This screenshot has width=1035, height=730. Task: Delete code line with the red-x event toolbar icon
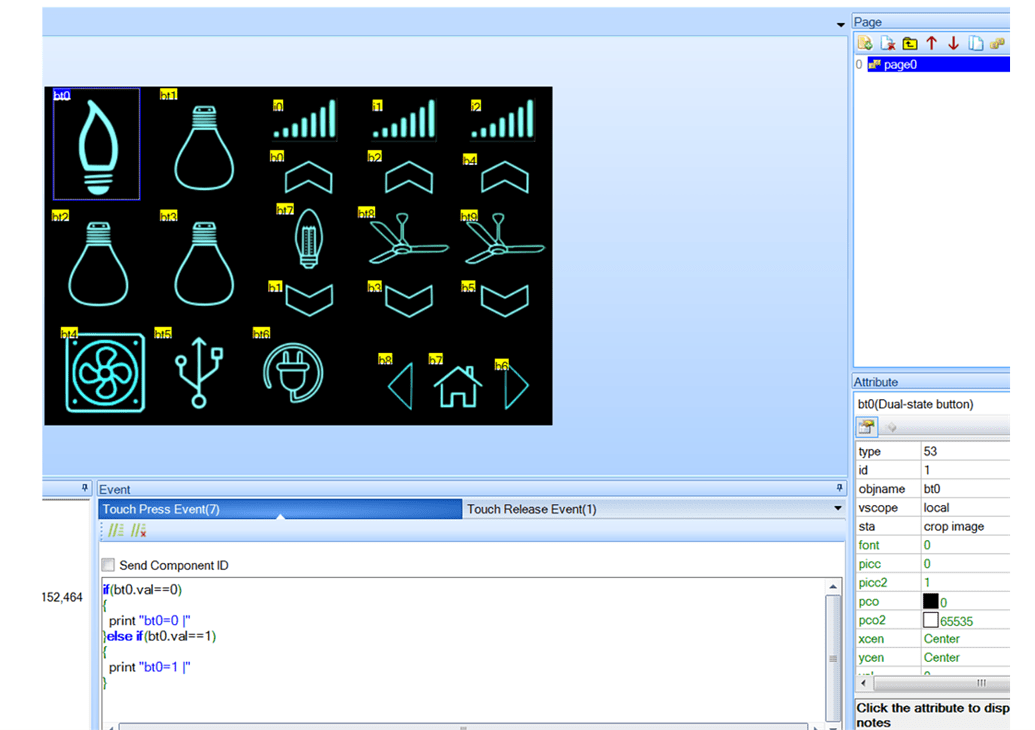[x=138, y=531]
